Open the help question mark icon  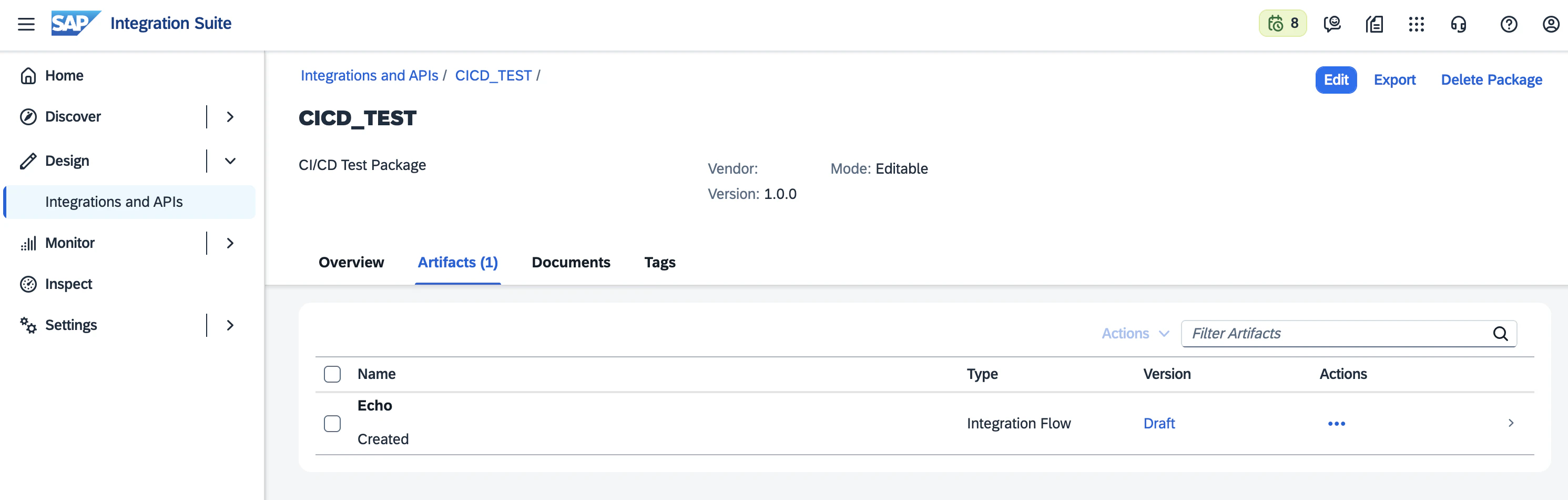point(1509,24)
